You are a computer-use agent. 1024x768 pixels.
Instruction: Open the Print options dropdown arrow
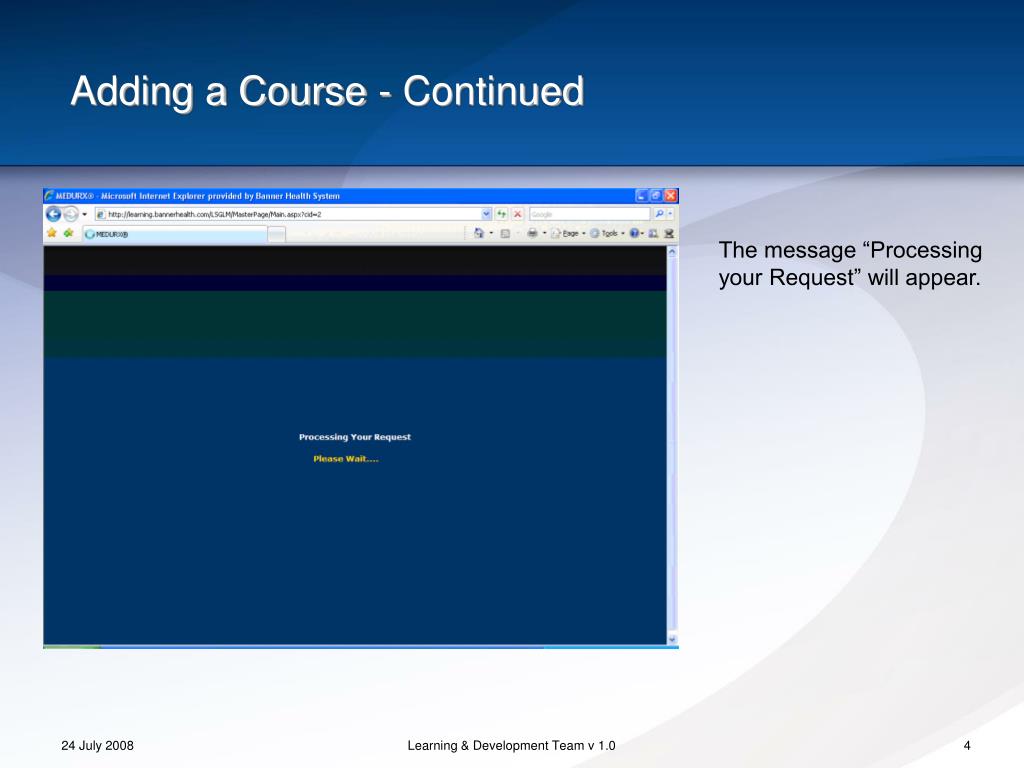click(x=545, y=233)
